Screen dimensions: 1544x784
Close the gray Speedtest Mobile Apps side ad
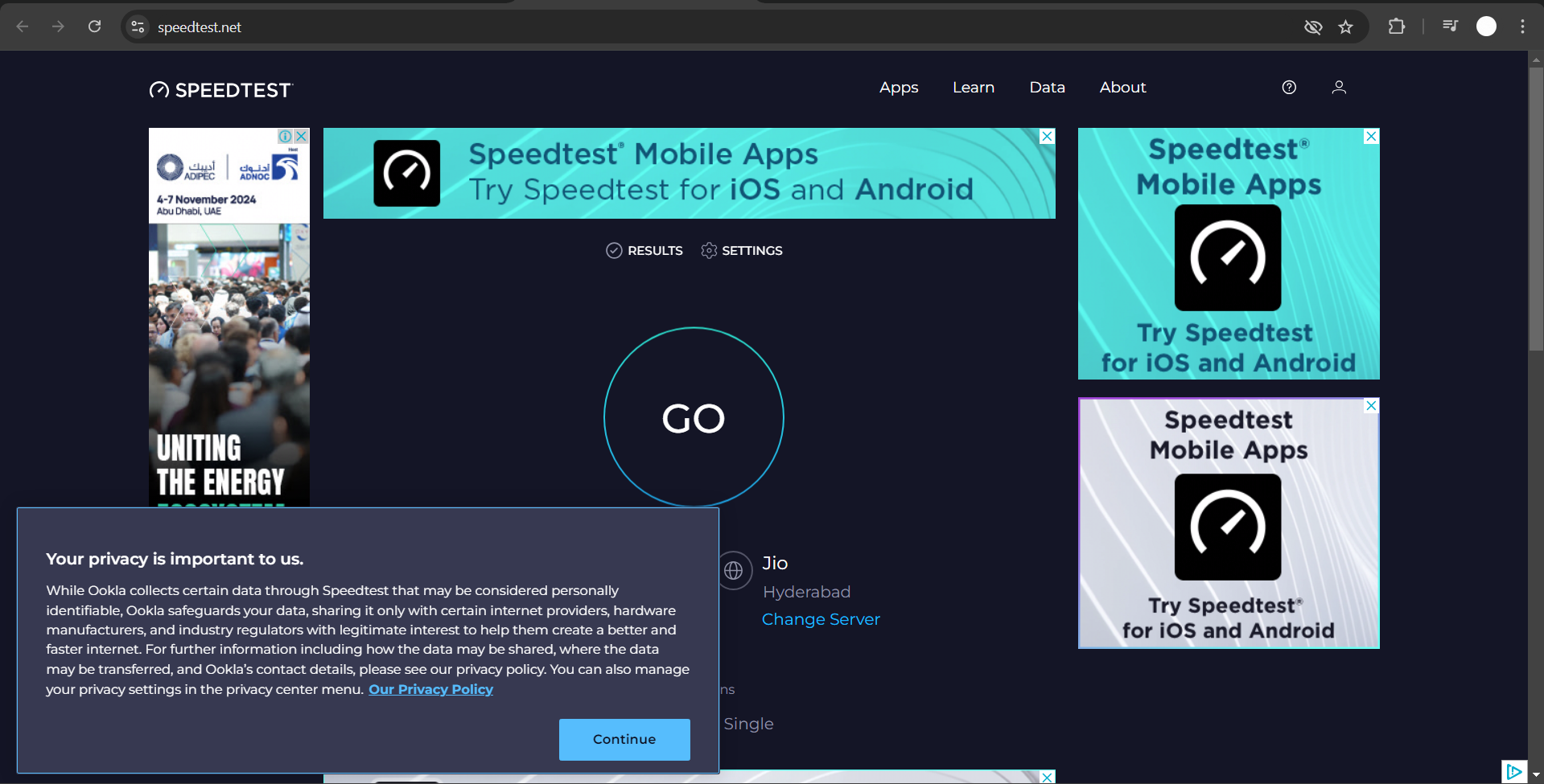tap(1371, 405)
